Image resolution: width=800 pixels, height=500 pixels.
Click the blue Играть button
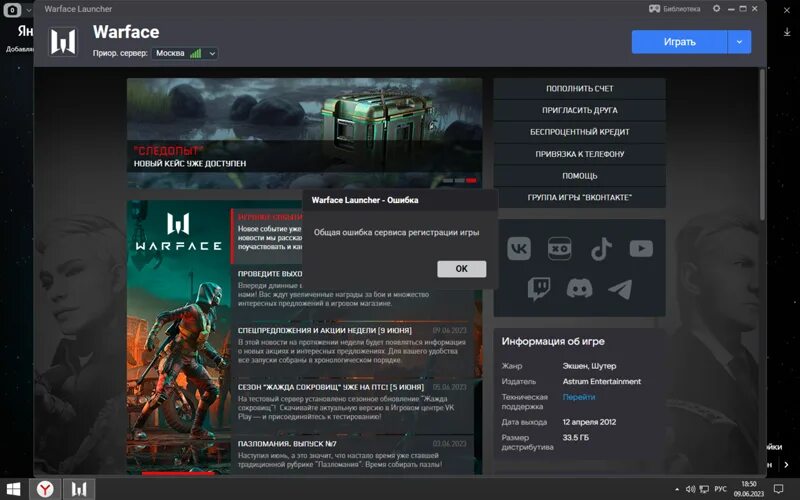[x=679, y=42]
